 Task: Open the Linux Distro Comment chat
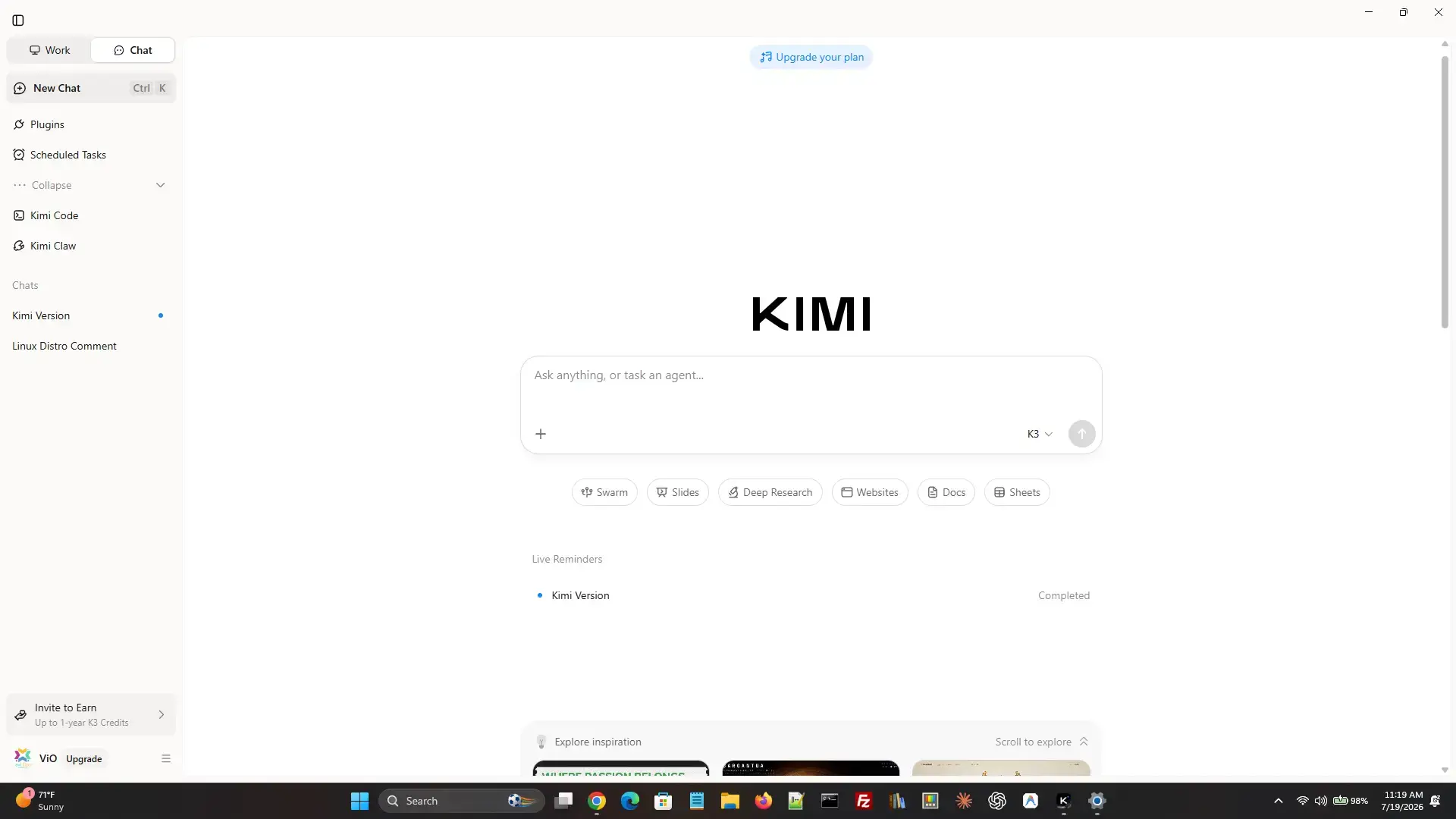91,346
